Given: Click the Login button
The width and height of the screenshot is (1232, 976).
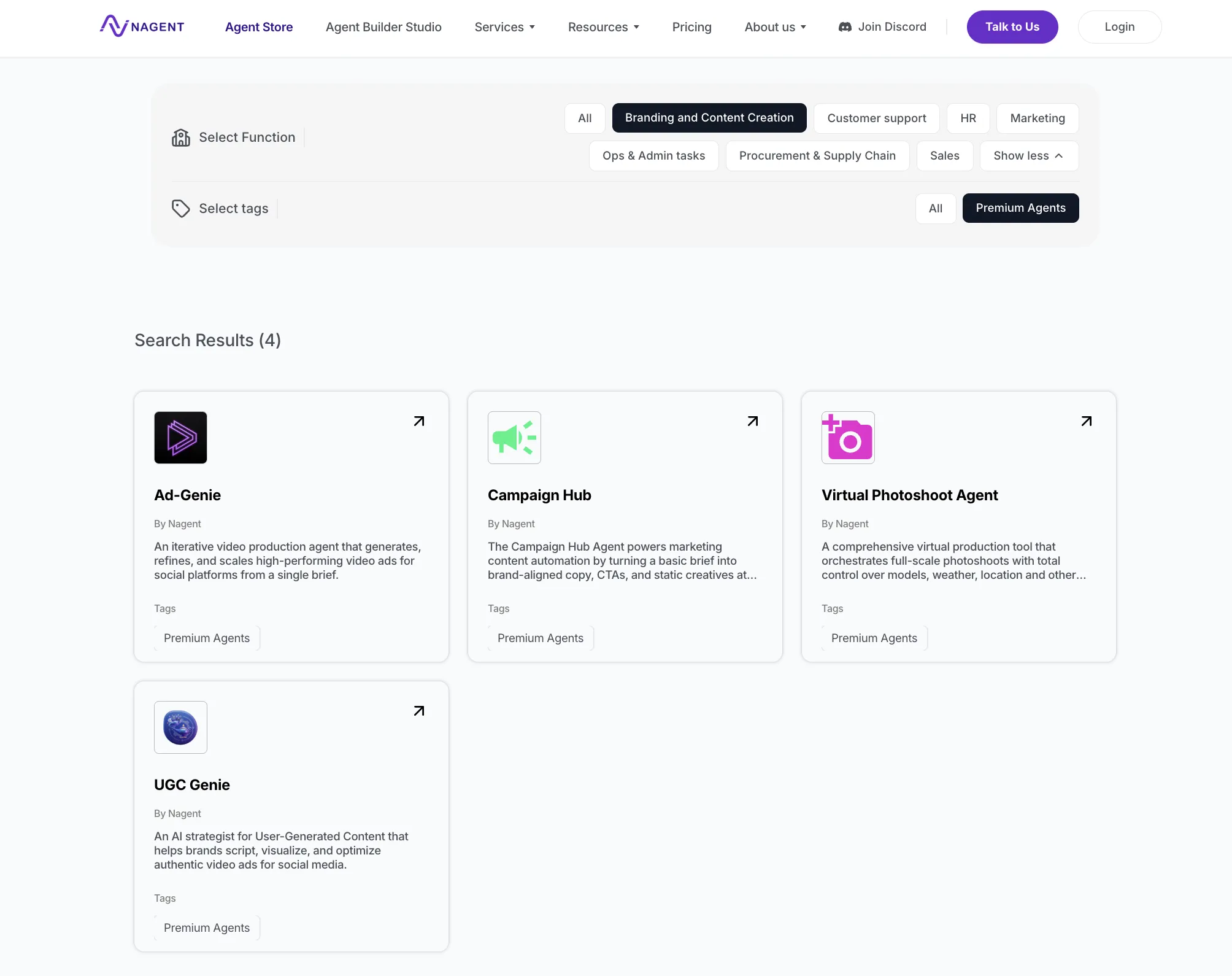Looking at the screenshot, I should (1119, 27).
